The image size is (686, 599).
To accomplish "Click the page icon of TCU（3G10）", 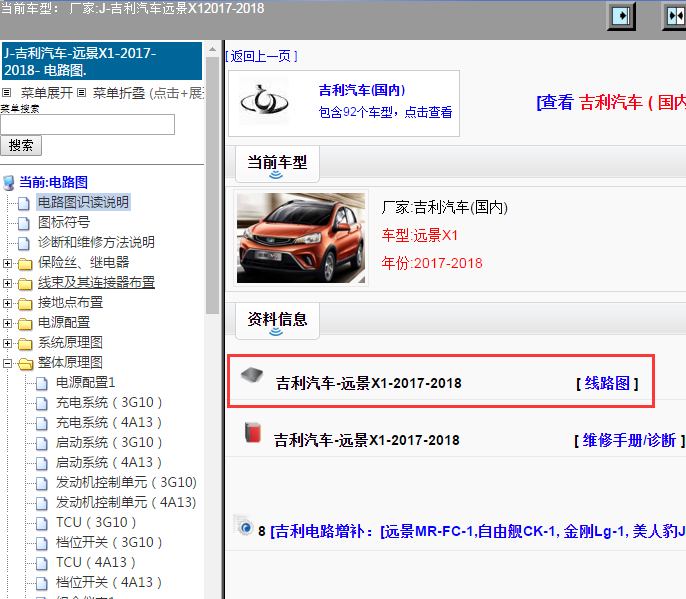I will tap(42, 523).
